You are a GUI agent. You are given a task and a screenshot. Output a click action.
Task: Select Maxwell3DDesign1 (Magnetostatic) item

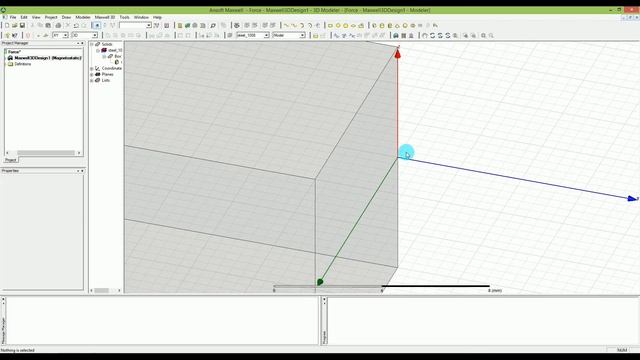tap(48, 58)
